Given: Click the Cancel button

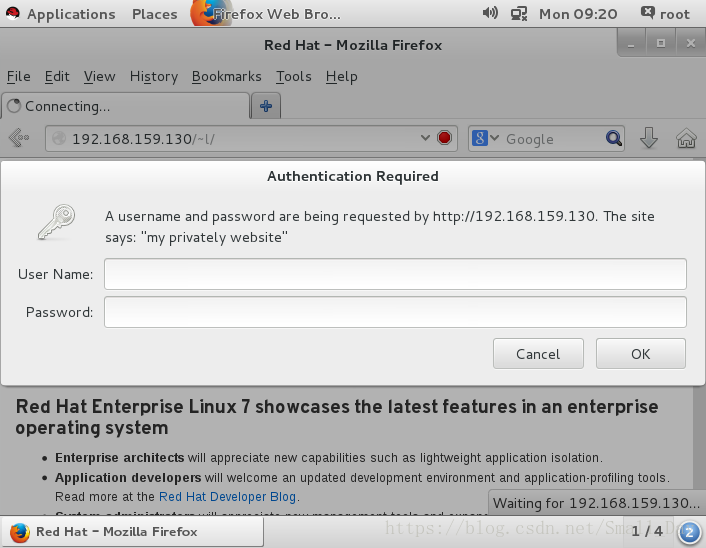Looking at the screenshot, I should tap(538, 353).
